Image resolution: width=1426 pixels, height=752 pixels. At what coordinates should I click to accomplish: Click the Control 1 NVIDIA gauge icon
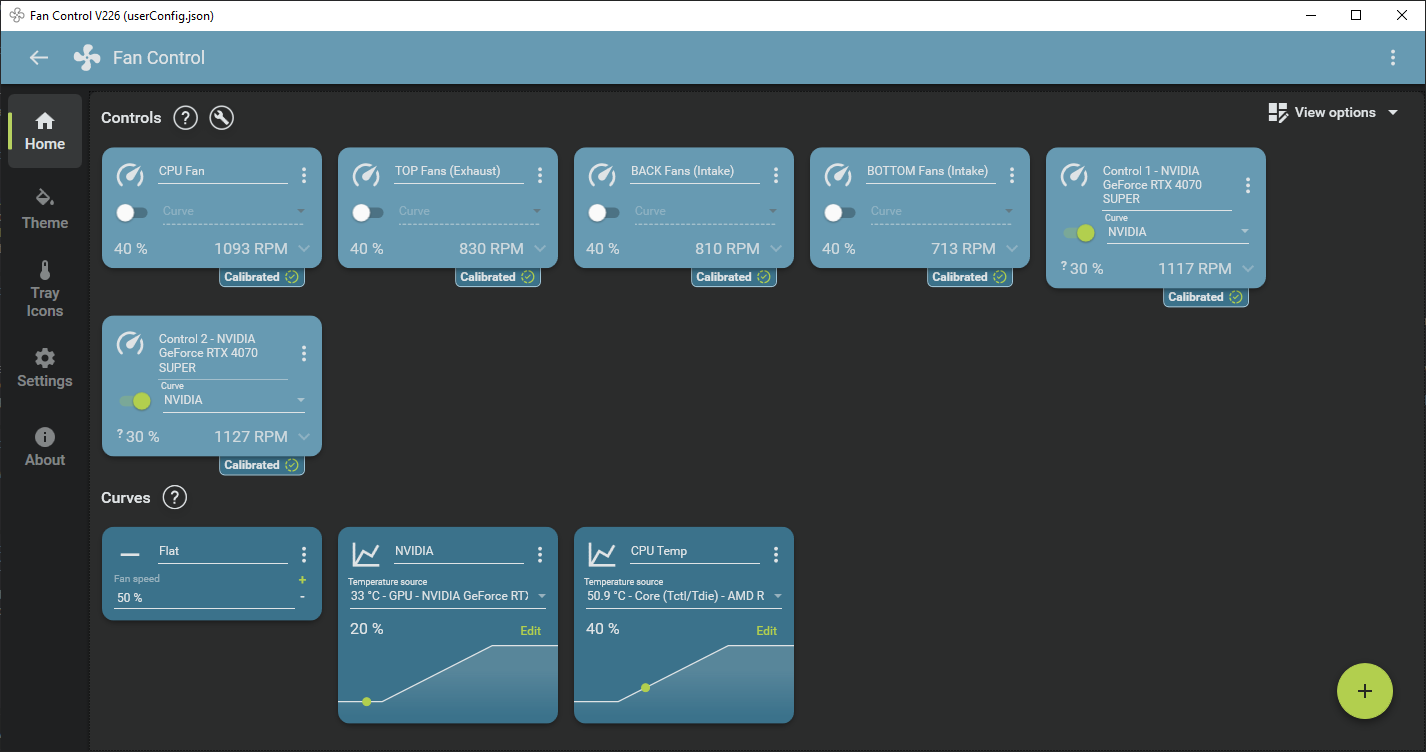tap(1074, 175)
